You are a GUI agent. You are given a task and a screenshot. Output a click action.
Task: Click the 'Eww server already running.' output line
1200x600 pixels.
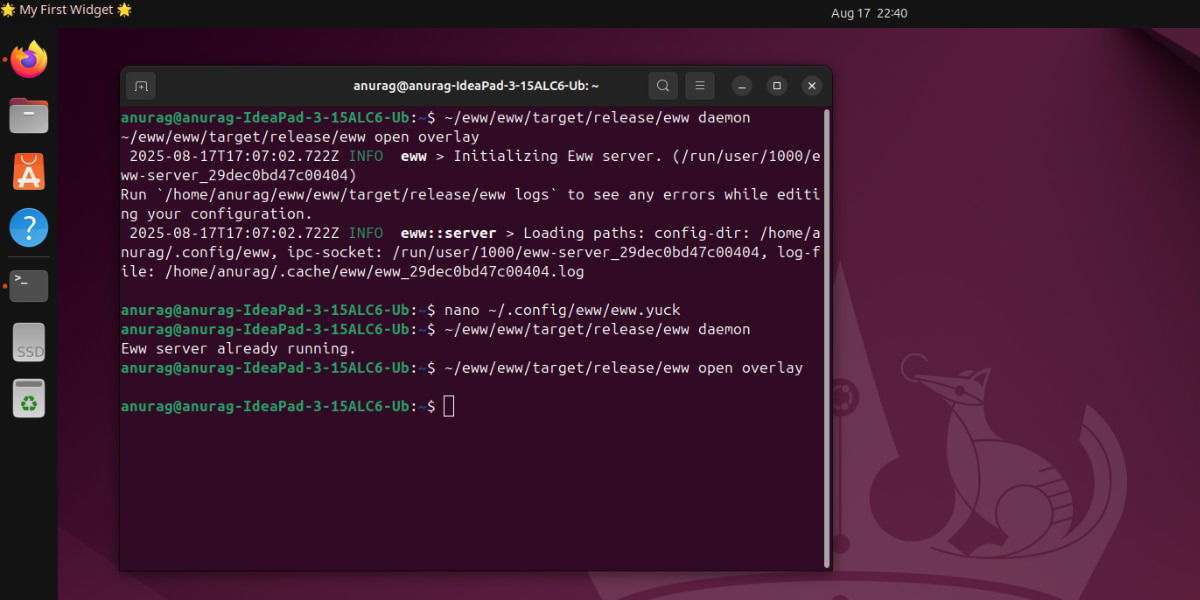click(x=238, y=349)
